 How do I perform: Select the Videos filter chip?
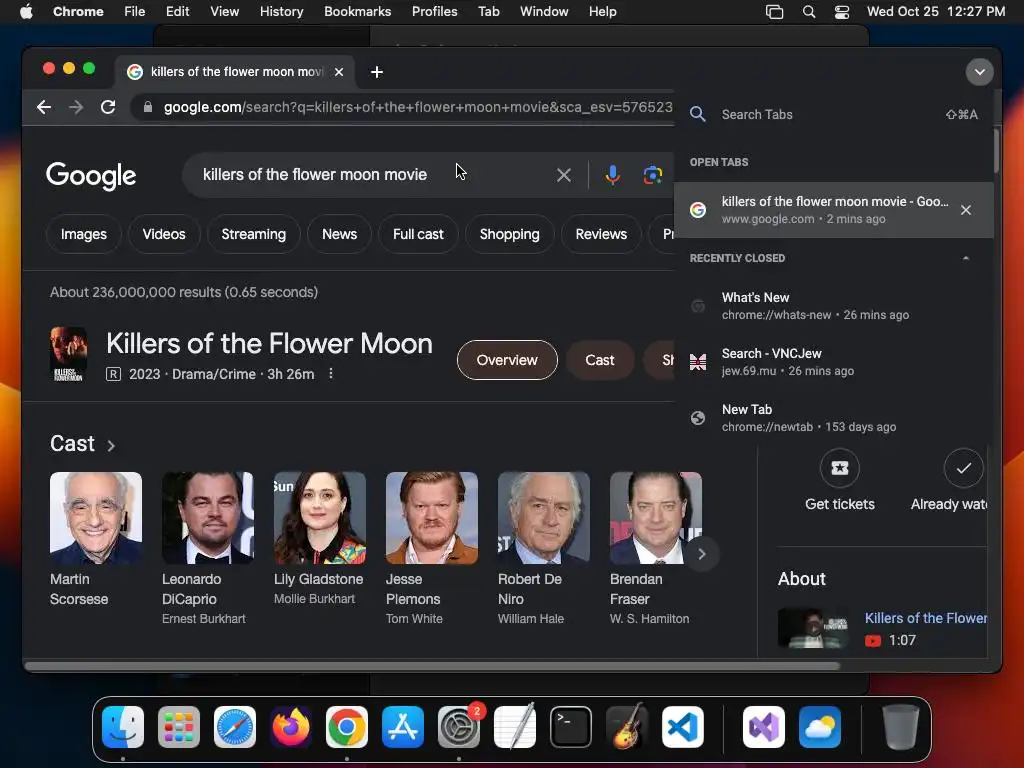click(164, 234)
